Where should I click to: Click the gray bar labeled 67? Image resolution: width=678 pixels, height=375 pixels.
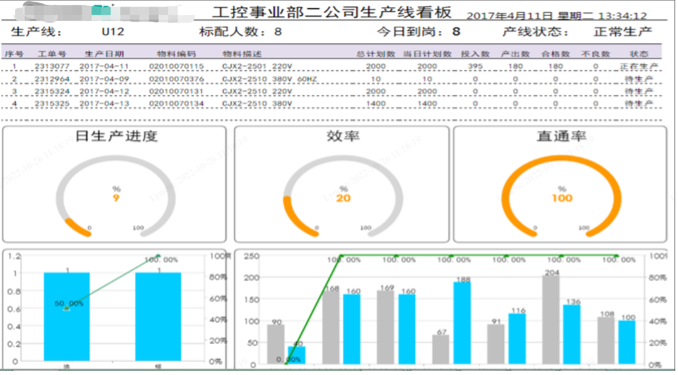tap(441, 349)
